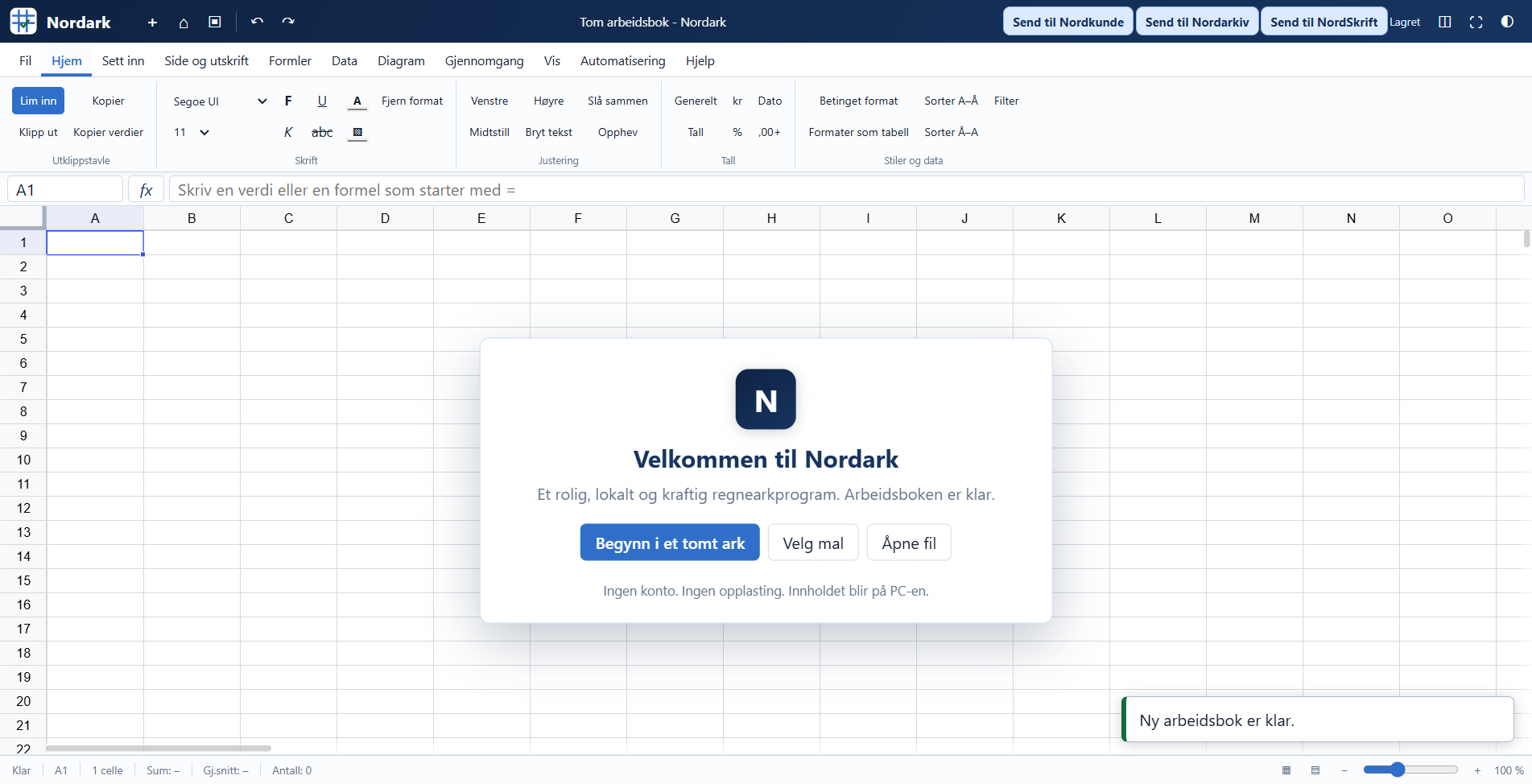This screenshot has width=1532, height=784.
Task: Enter fullscreen mode icon
Action: click(x=1476, y=23)
